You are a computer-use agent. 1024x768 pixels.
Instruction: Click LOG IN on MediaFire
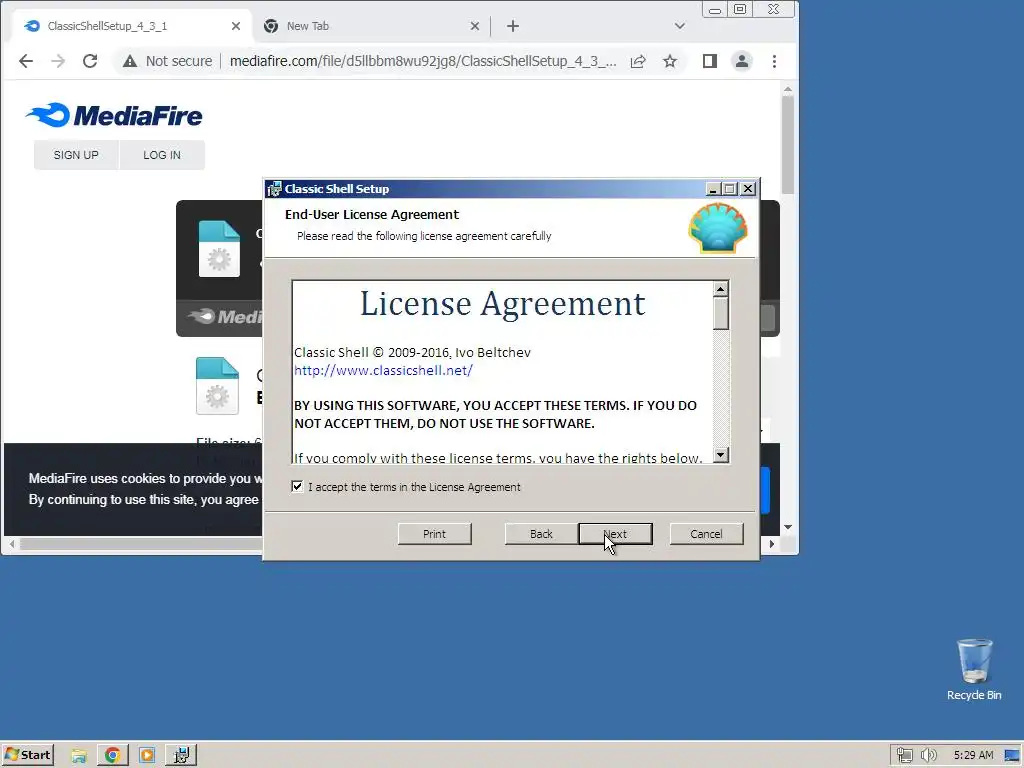pos(162,155)
